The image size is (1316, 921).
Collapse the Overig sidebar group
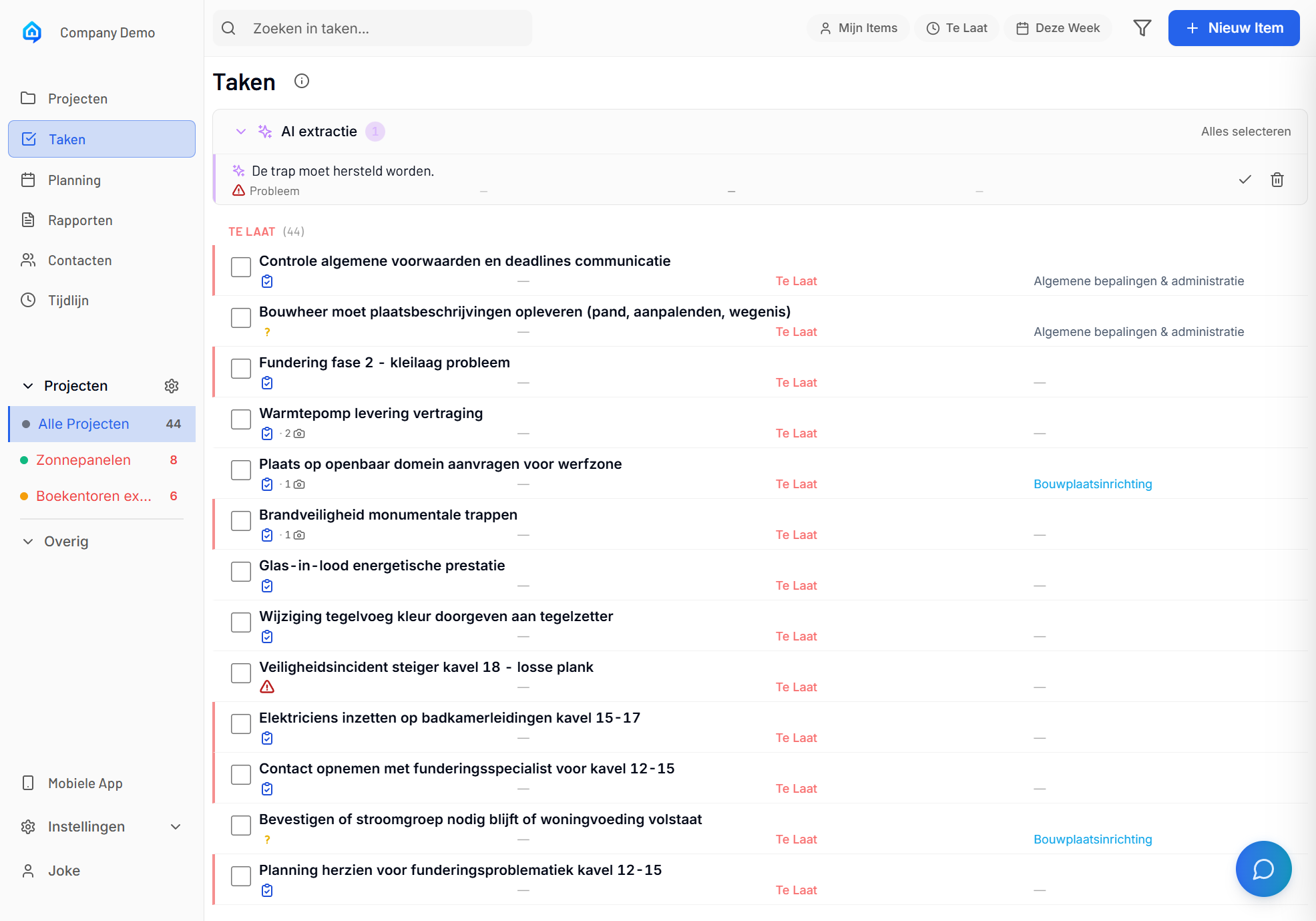pyautogui.click(x=28, y=542)
